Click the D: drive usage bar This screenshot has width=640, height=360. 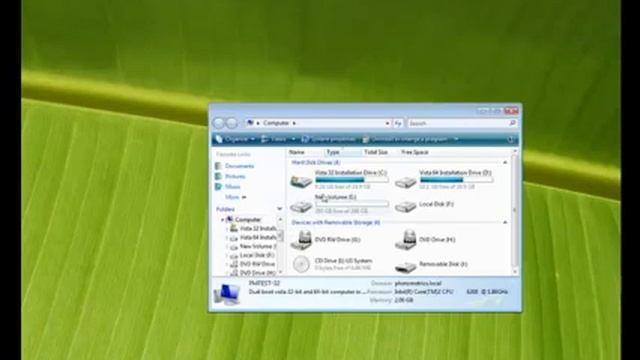tap(456, 180)
